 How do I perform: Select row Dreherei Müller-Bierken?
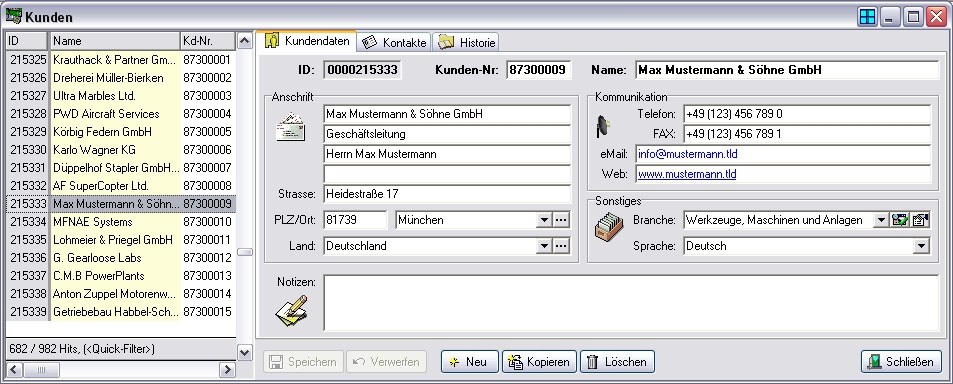pyautogui.click(x=121, y=78)
